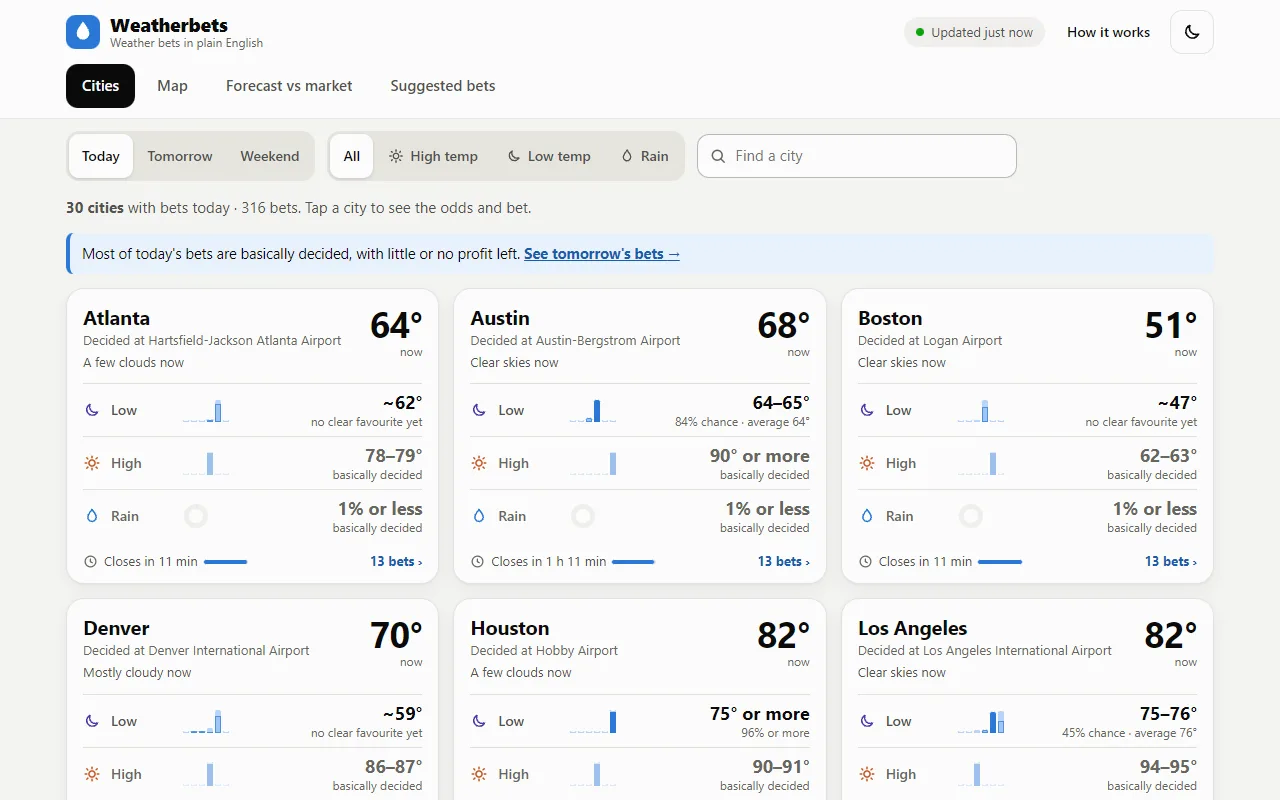Click the sun icon in Houston's High row
The image size is (1280, 800).
coord(479,774)
